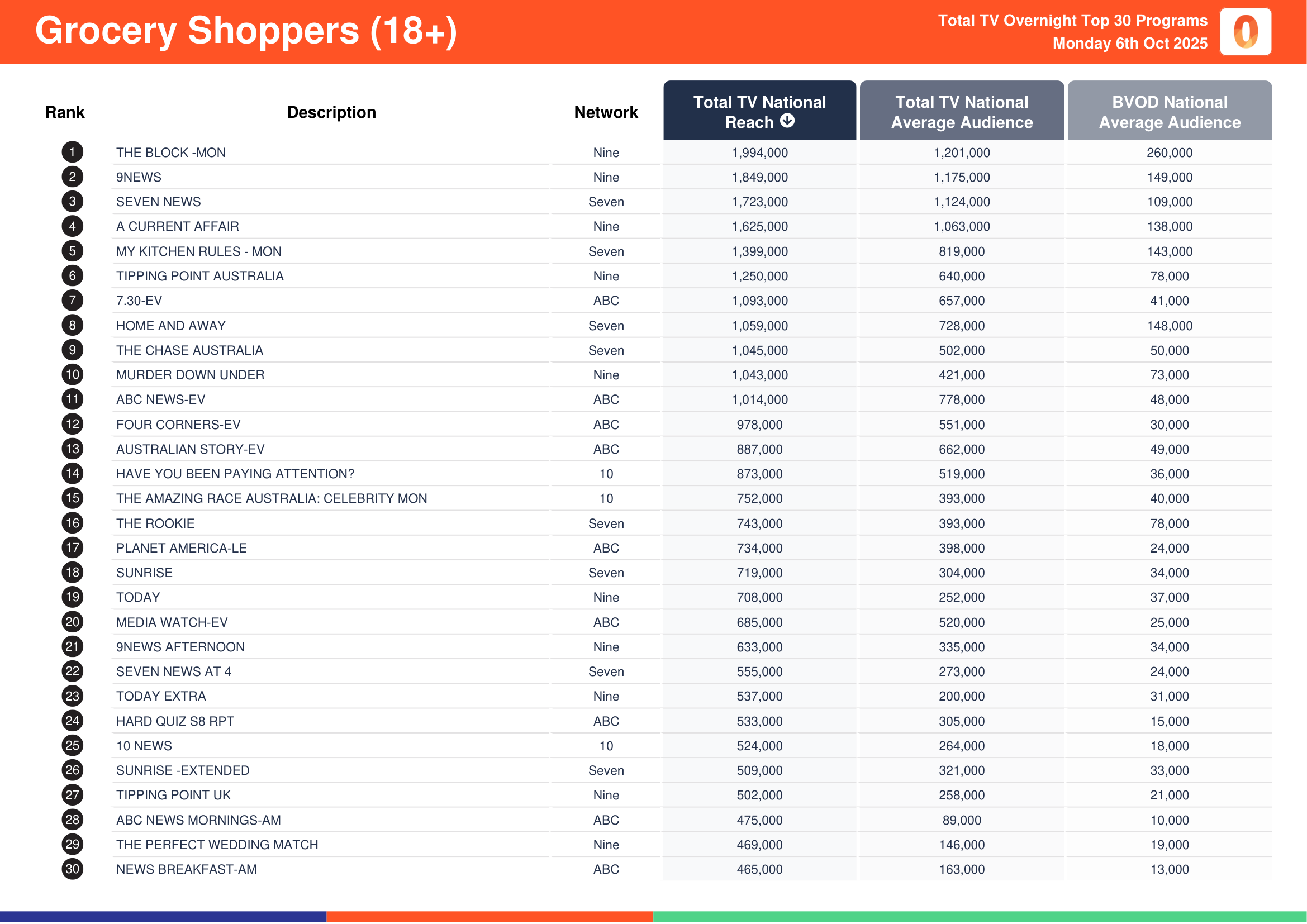Click the blue bar segment at bottom
Image resolution: width=1307 pixels, height=924 pixels.
163,917
